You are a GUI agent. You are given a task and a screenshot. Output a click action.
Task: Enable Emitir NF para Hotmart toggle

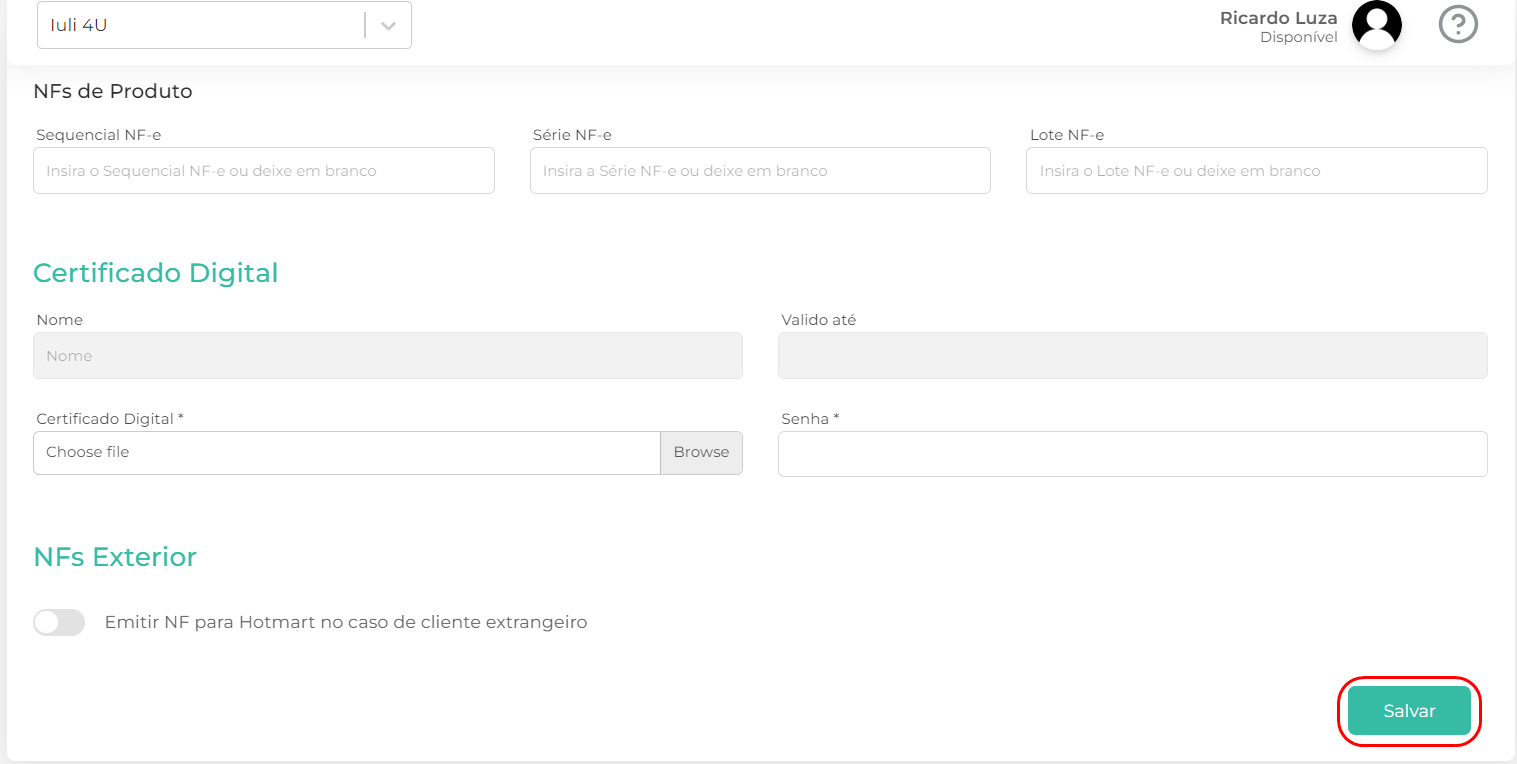[x=59, y=622]
